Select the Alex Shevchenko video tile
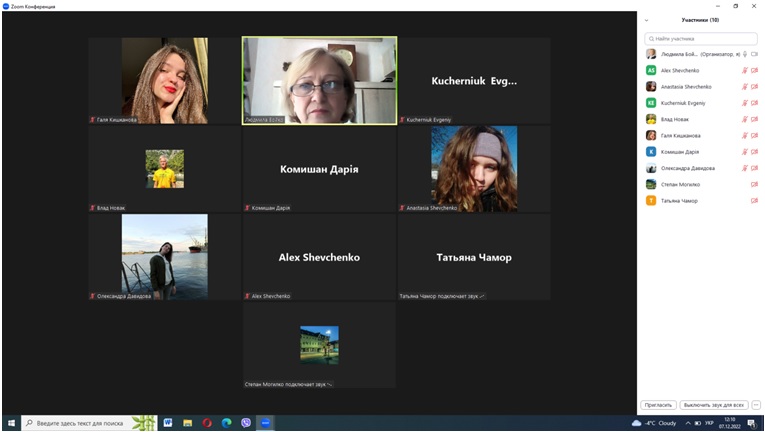Viewport: 765px width, 432px height. point(320,257)
